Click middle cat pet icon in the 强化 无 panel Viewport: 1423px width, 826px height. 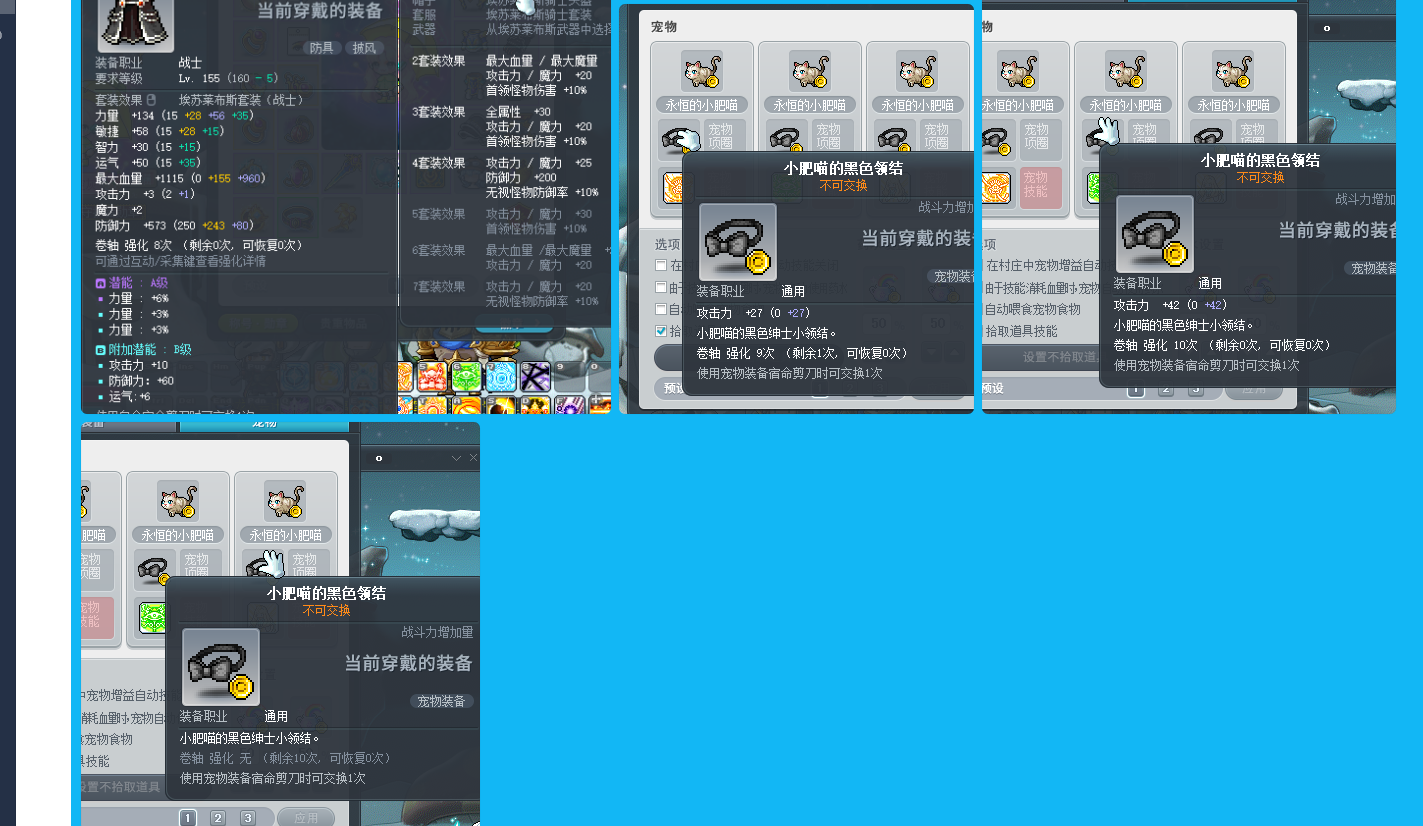177,501
